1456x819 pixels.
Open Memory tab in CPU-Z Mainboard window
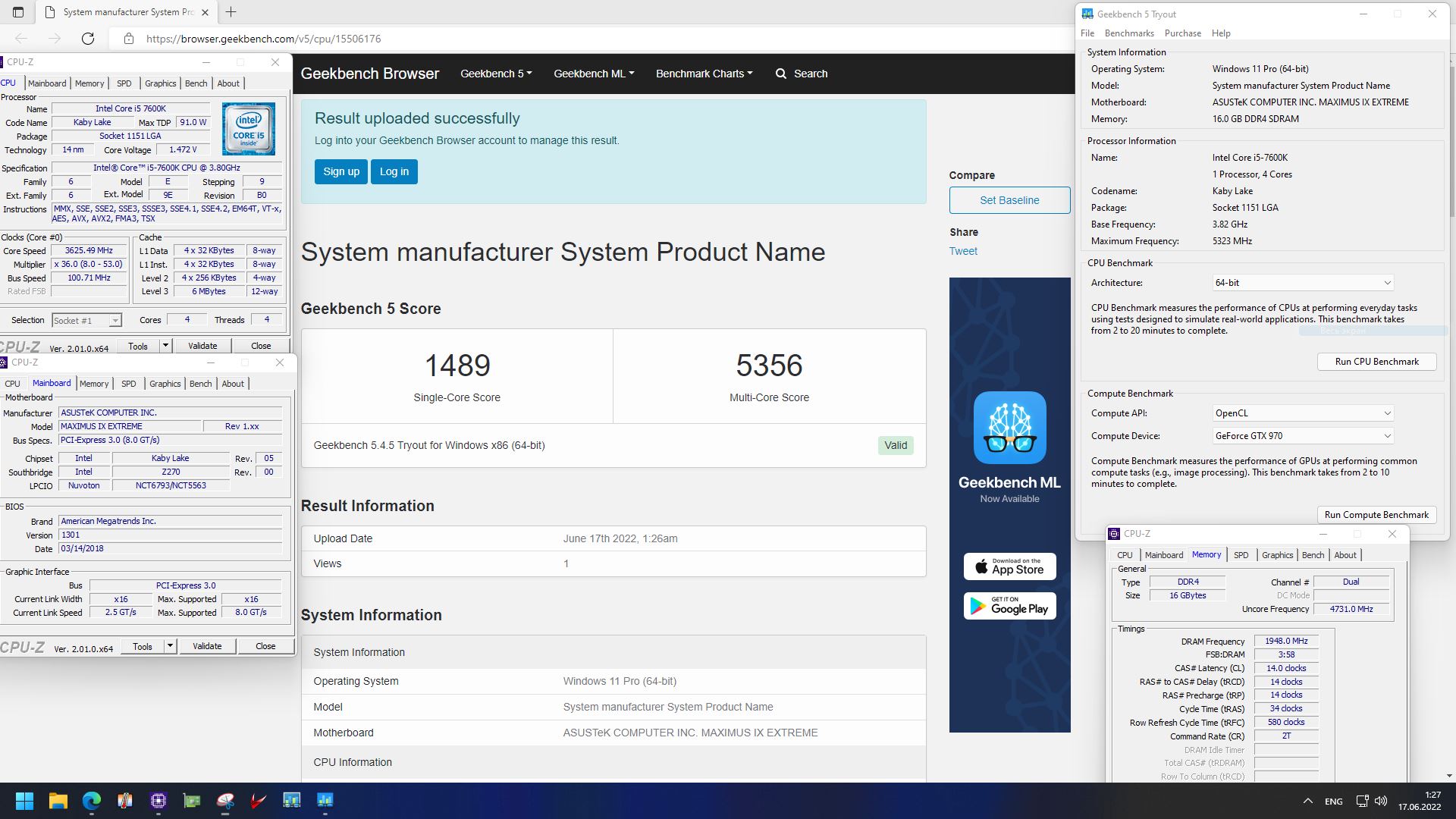pos(94,384)
